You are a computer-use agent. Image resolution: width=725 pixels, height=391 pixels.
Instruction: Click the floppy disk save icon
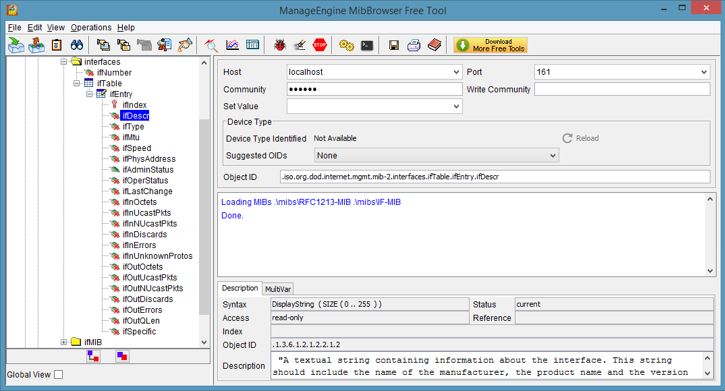point(393,45)
